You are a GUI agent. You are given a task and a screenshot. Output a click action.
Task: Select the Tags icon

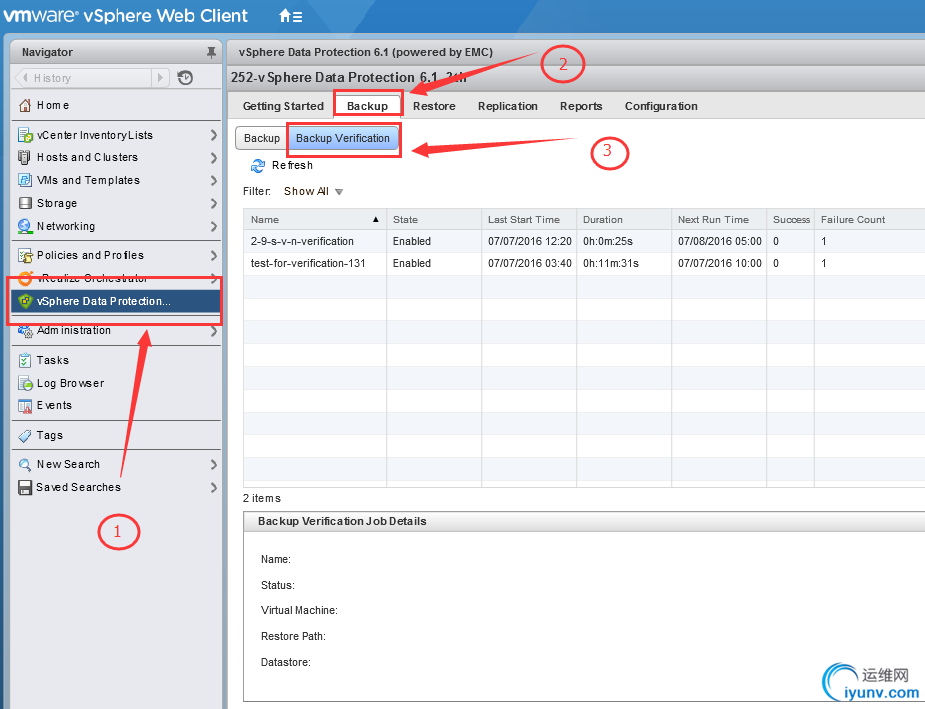click(x=25, y=436)
